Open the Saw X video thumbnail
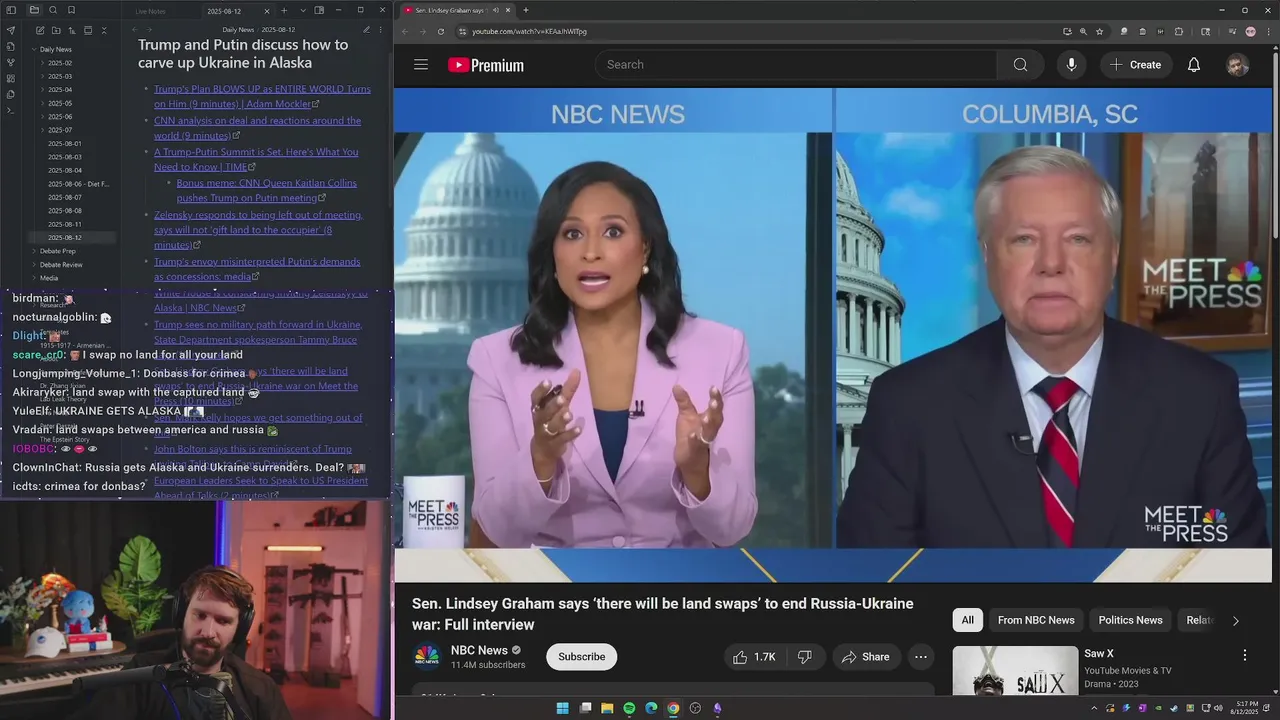 tap(1015, 671)
